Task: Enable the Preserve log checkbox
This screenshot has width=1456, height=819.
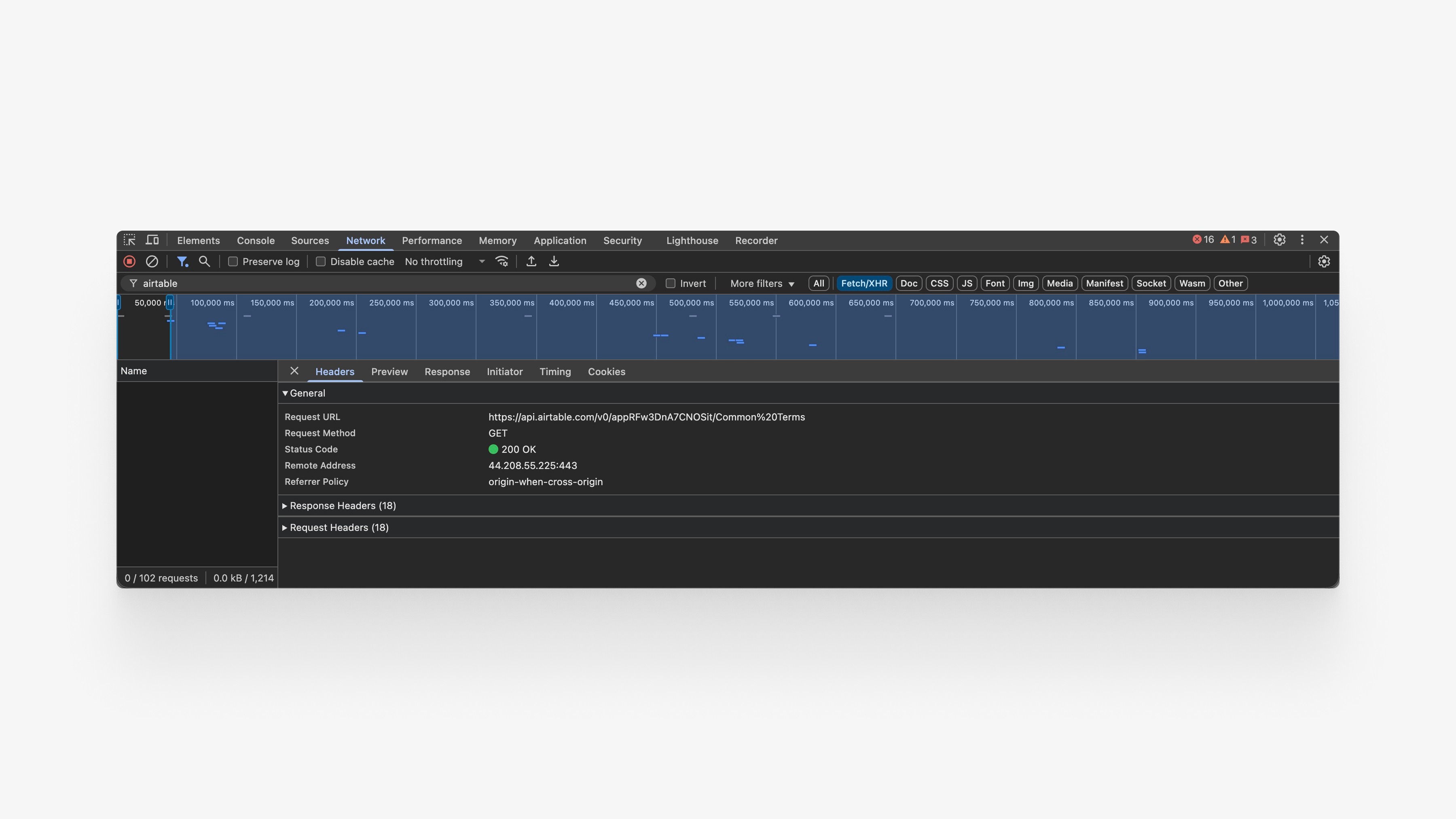Action: 233,261
